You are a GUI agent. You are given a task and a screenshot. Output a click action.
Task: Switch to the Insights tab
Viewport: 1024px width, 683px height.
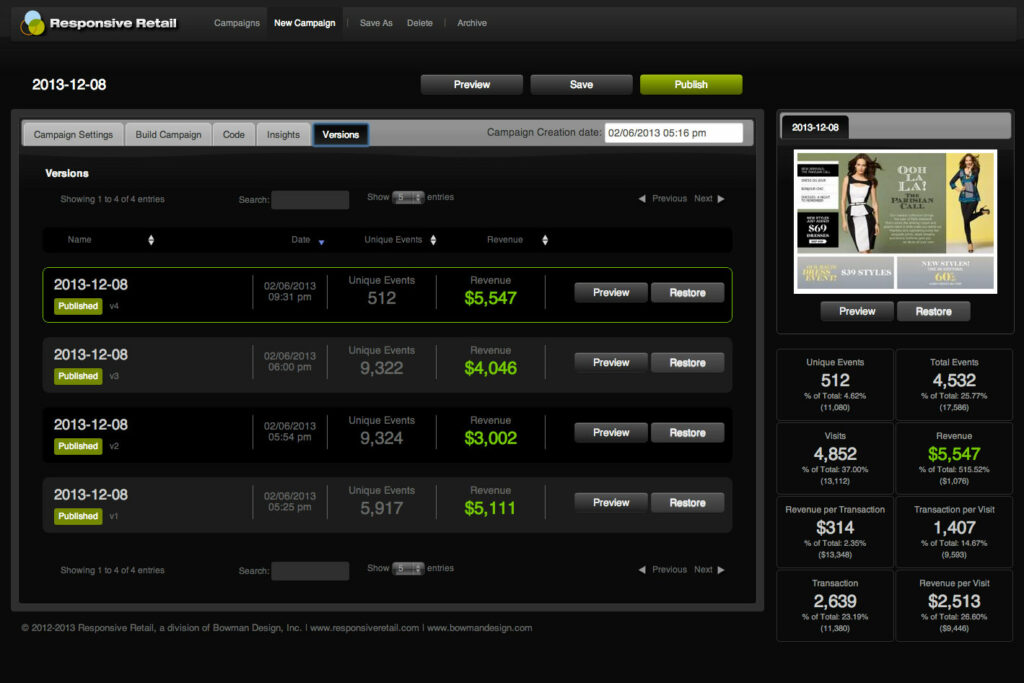pyautogui.click(x=283, y=135)
